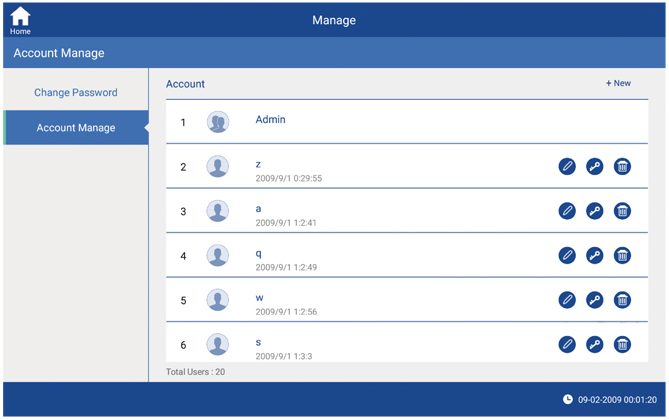Select the Admin account name

[270, 120]
